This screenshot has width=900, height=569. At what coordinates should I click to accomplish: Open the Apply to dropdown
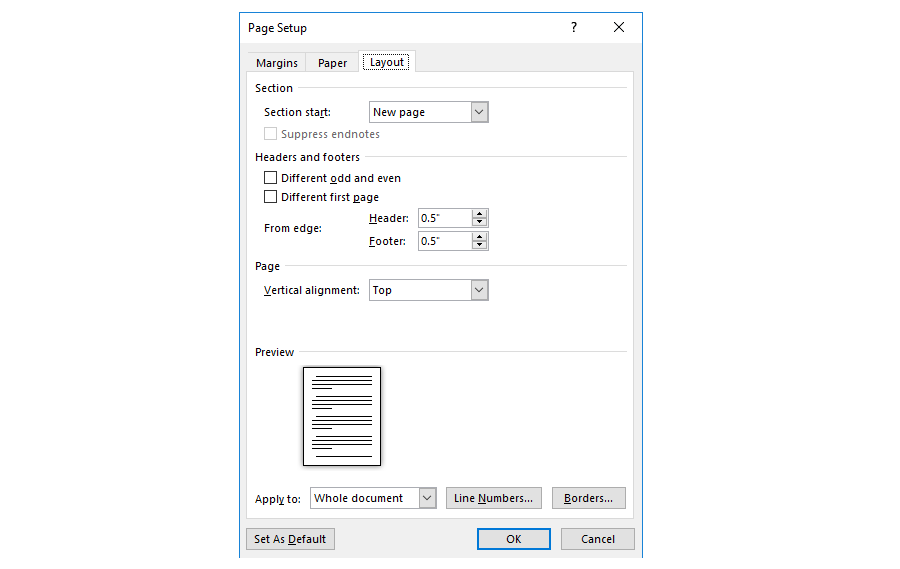pyautogui.click(x=427, y=498)
